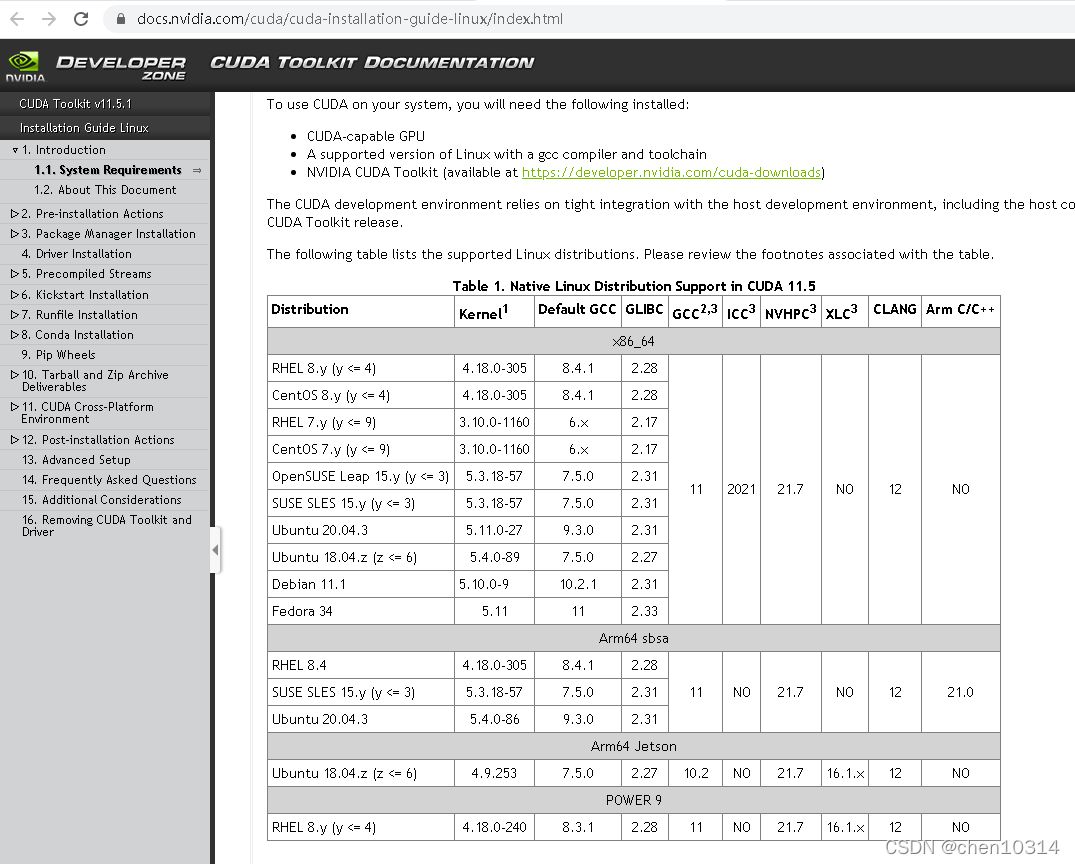This screenshot has height=864, width=1075.
Task: Reload the page with the refresh icon
Action: coord(81,19)
